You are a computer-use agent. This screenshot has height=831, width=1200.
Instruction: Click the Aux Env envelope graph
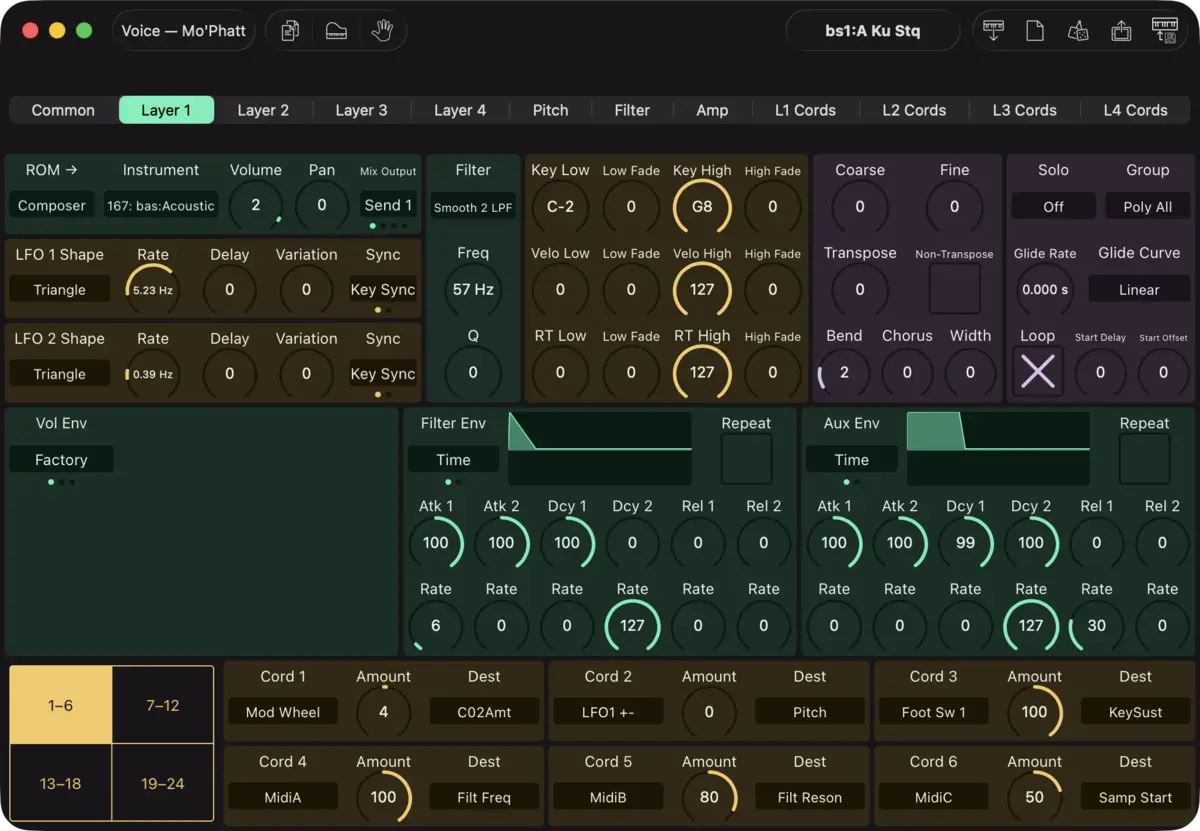pyautogui.click(x=998, y=449)
